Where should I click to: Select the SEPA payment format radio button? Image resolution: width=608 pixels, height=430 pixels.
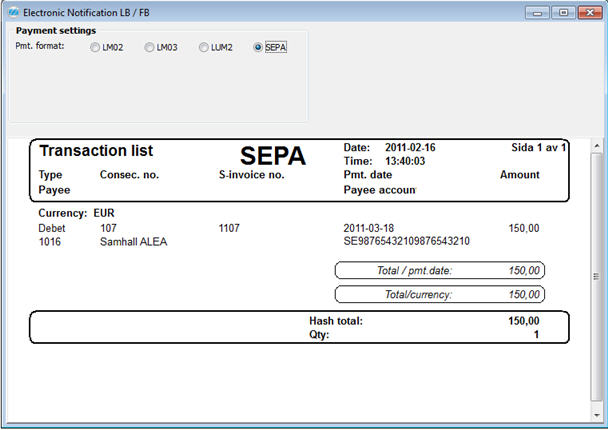(x=259, y=47)
